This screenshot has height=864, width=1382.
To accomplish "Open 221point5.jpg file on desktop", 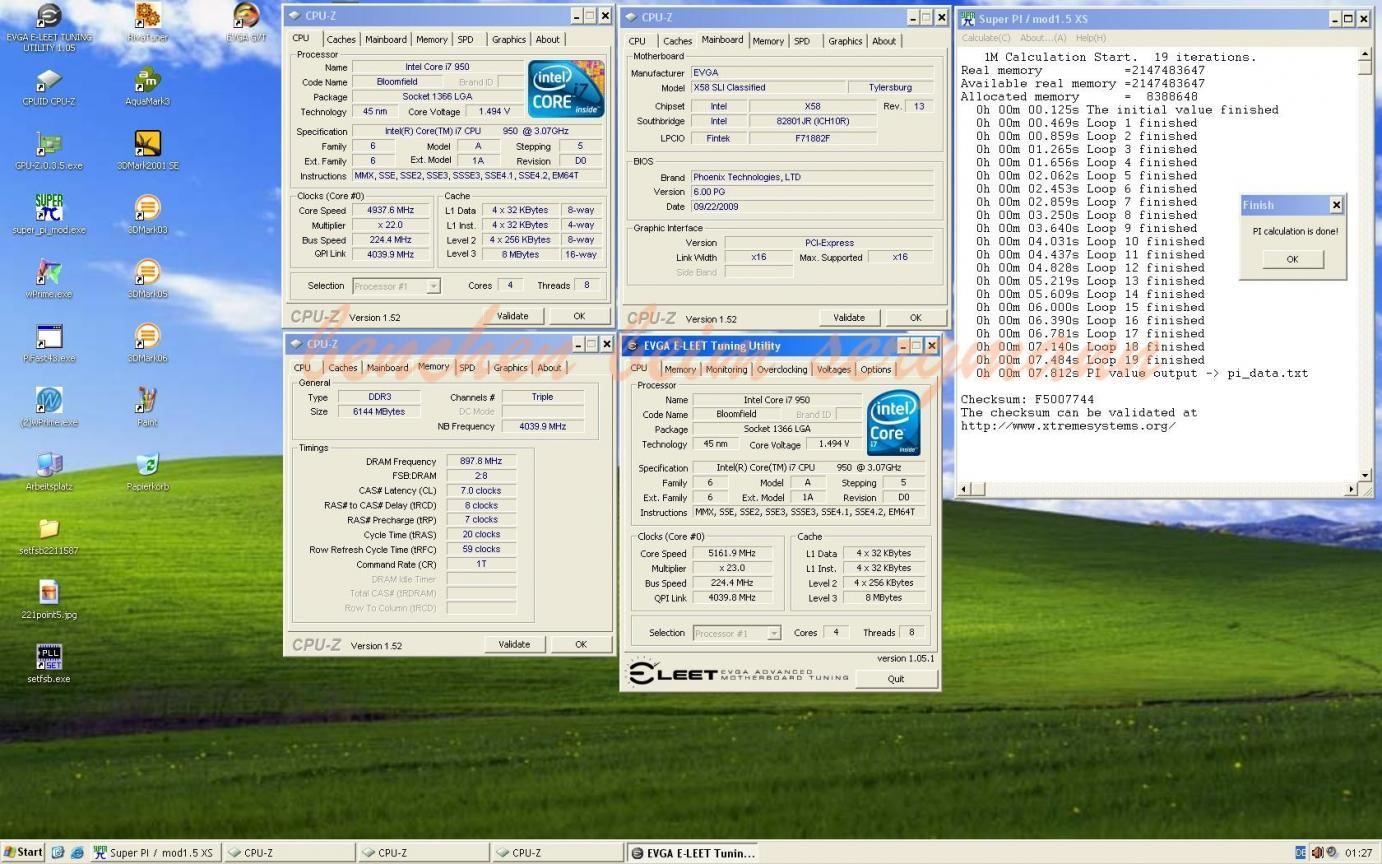I will pos(48,599).
